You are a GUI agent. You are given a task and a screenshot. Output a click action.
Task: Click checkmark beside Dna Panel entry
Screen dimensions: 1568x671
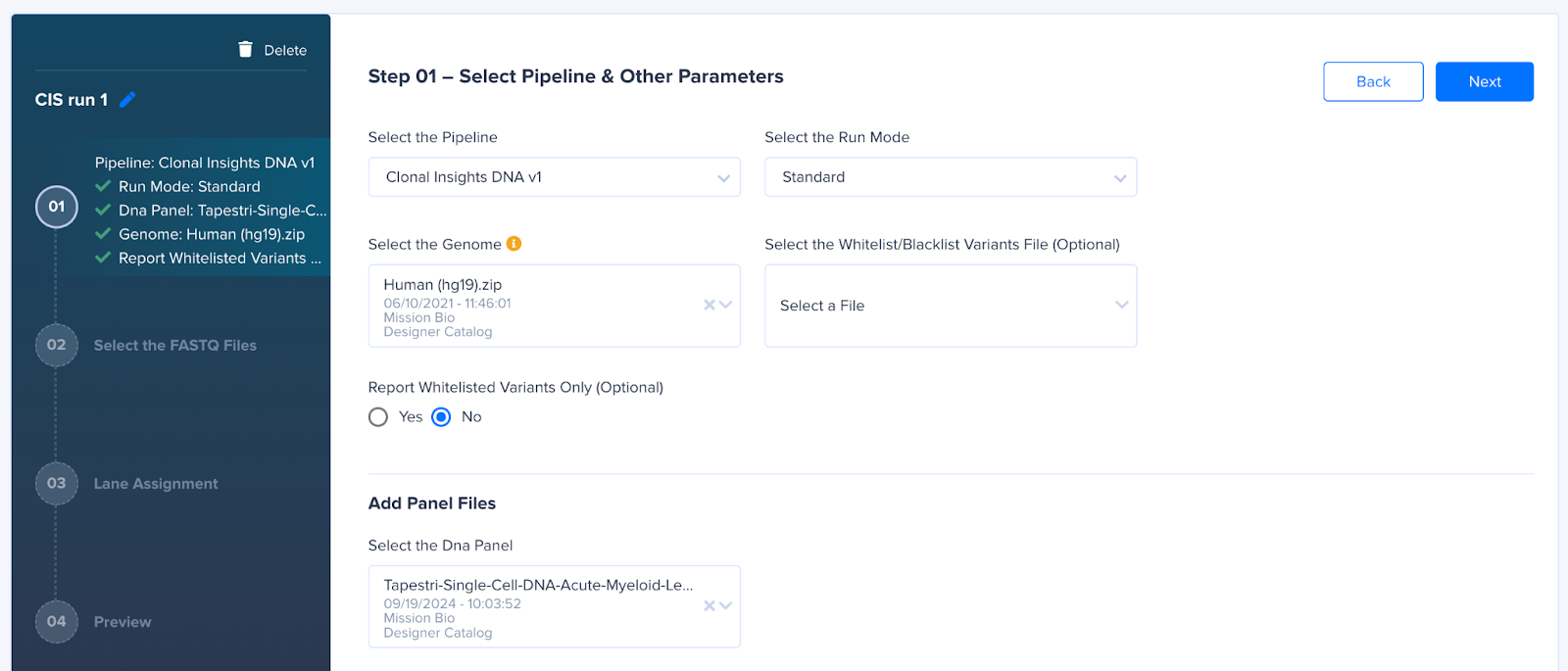103,210
